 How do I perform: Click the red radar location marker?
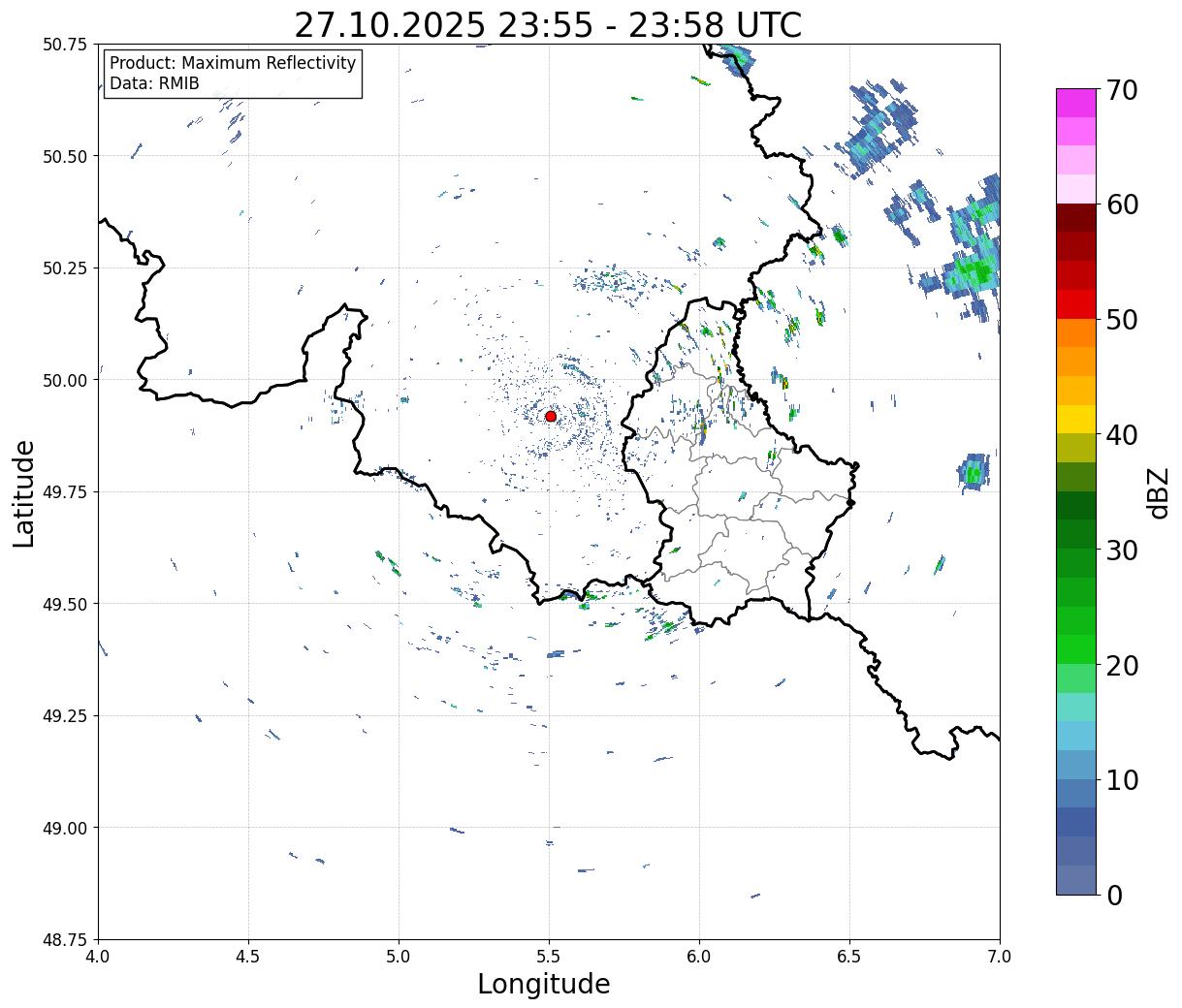point(551,416)
